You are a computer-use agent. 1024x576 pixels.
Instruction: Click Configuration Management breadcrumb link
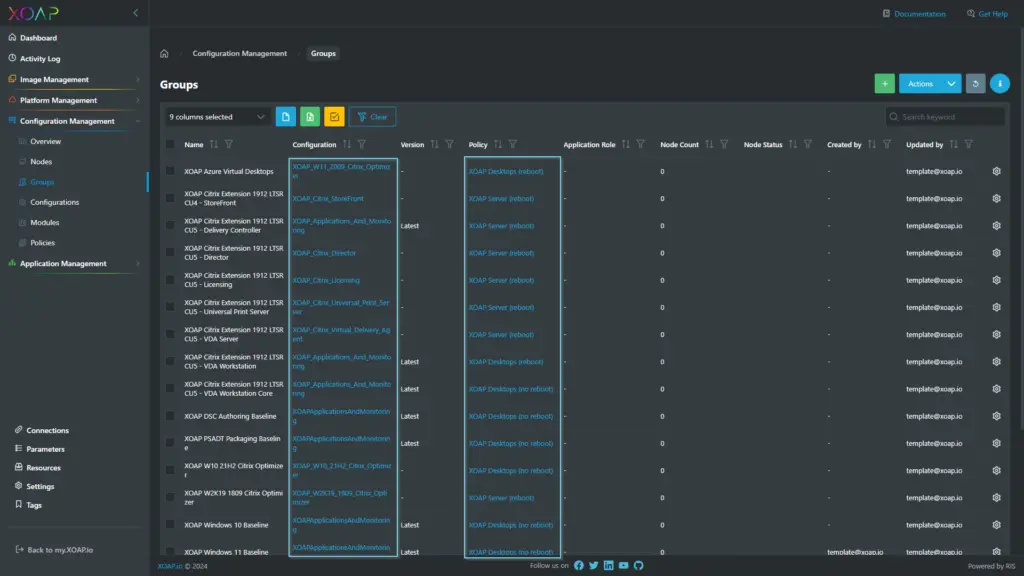[239, 54]
